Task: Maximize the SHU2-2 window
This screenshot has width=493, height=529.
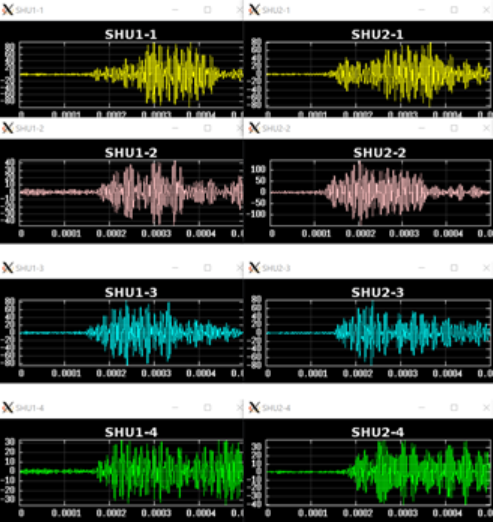Action: click(x=454, y=128)
